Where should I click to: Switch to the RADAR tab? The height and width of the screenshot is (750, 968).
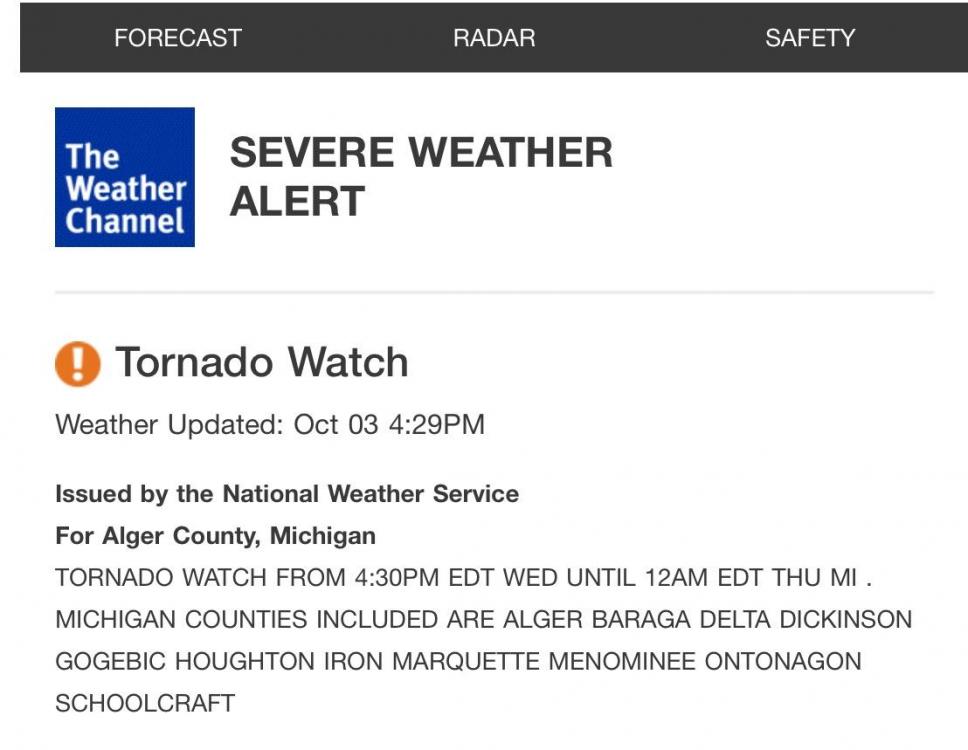(x=494, y=38)
